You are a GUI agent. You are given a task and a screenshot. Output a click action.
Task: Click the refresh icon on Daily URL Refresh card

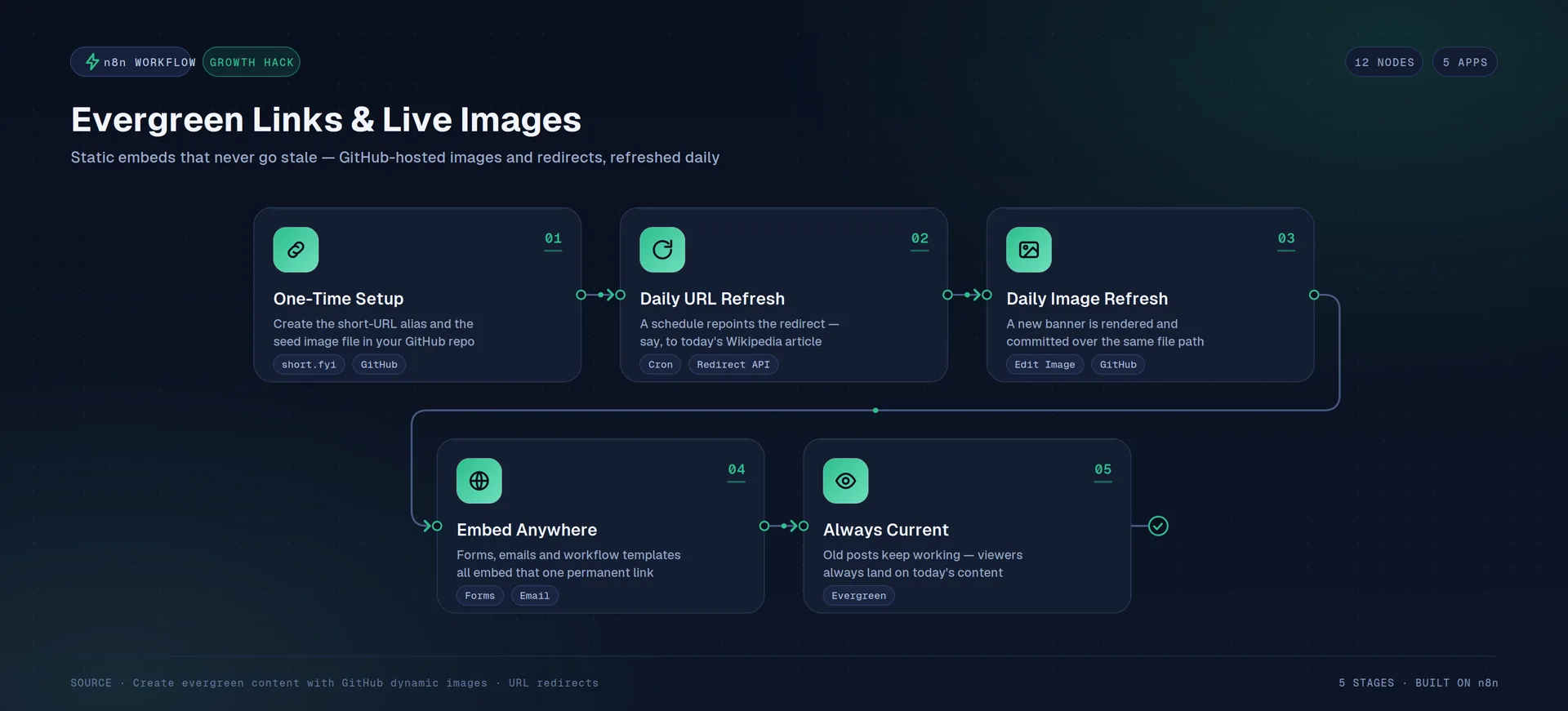point(662,250)
